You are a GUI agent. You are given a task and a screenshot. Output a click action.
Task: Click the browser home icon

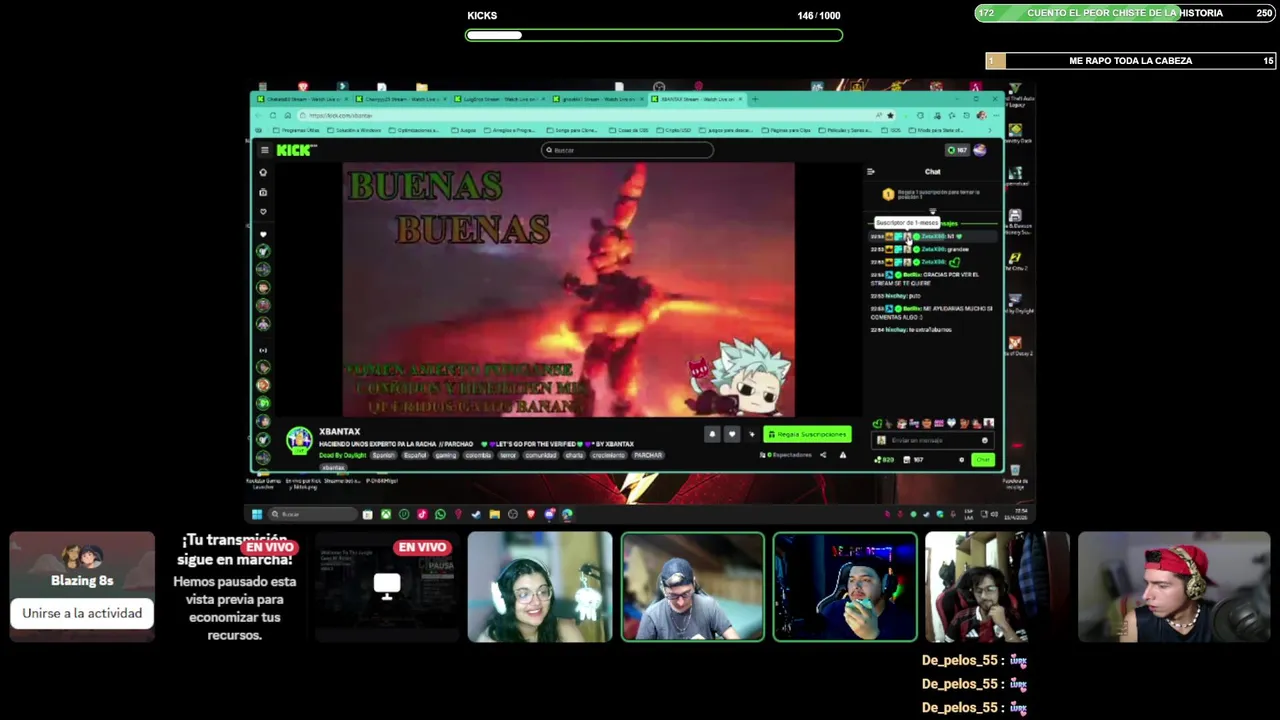click(288, 115)
